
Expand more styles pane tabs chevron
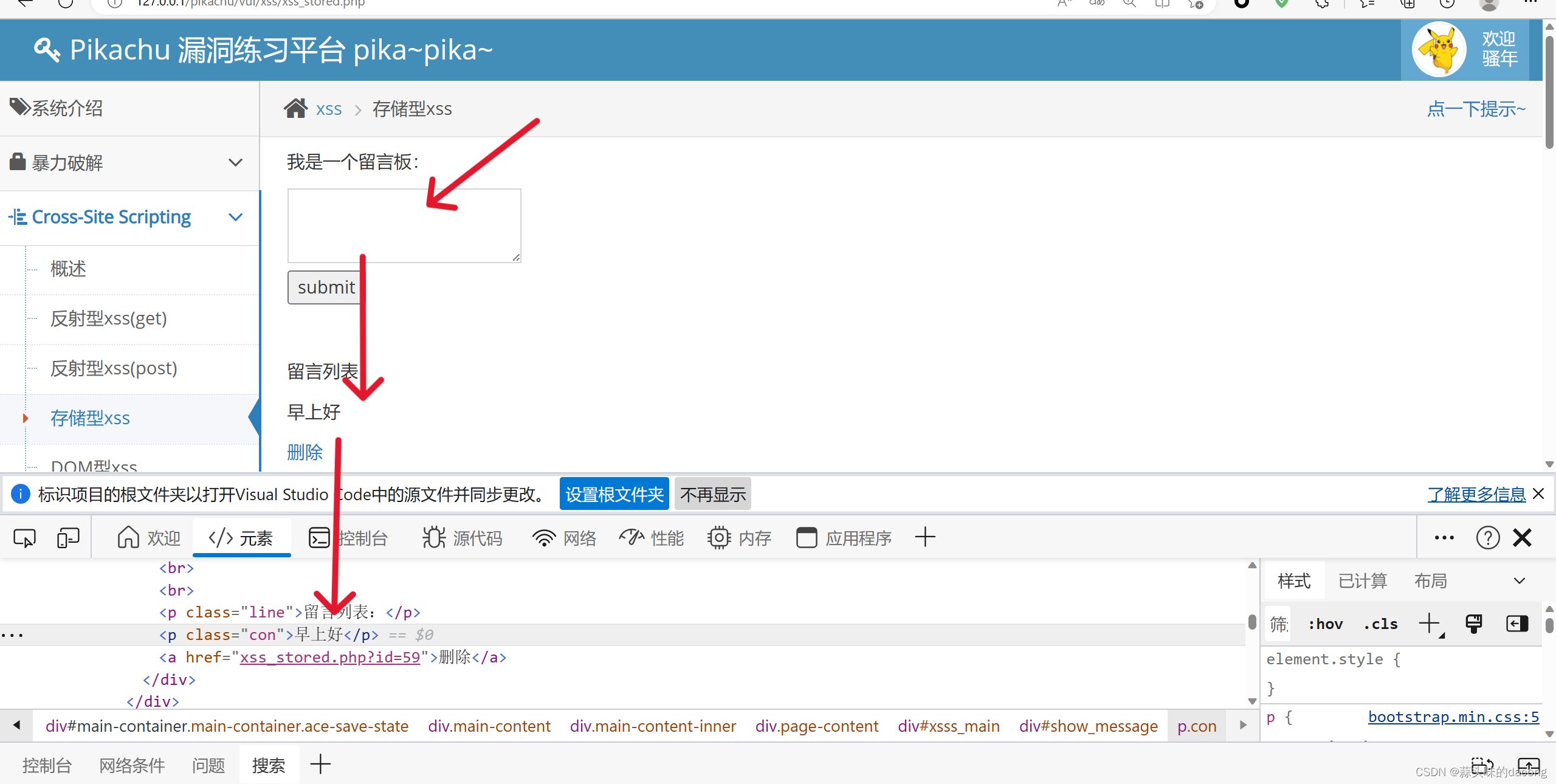click(1519, 581)
